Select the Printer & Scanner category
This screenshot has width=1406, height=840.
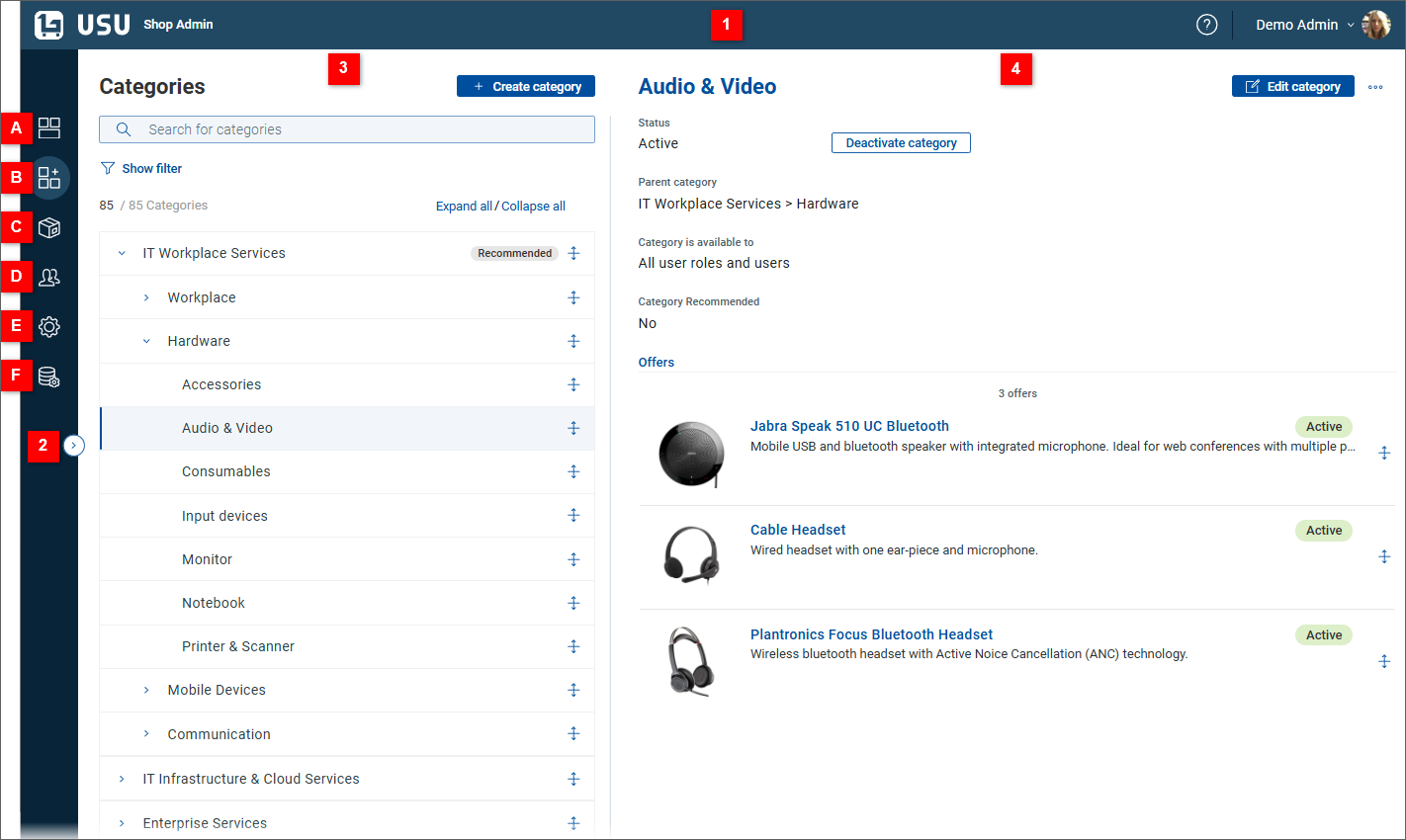point(237,646)
